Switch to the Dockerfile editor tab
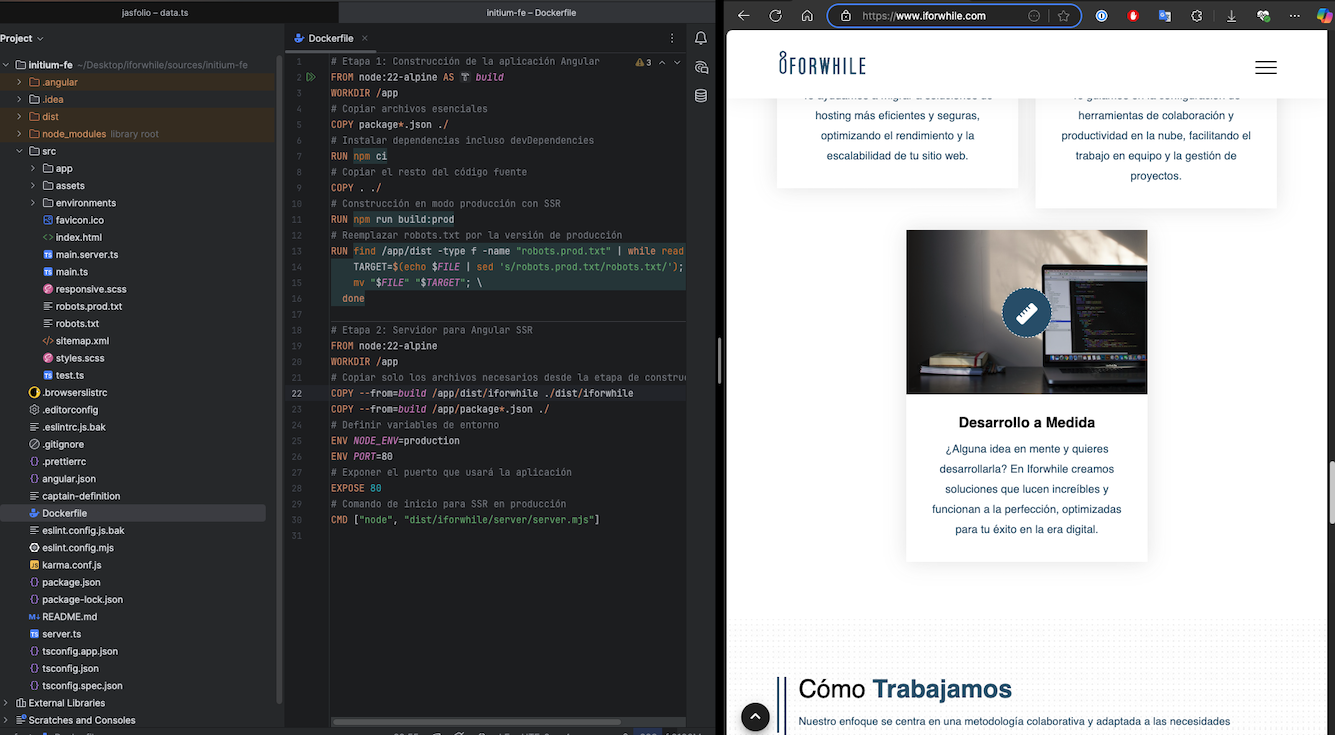 [330, 38]
